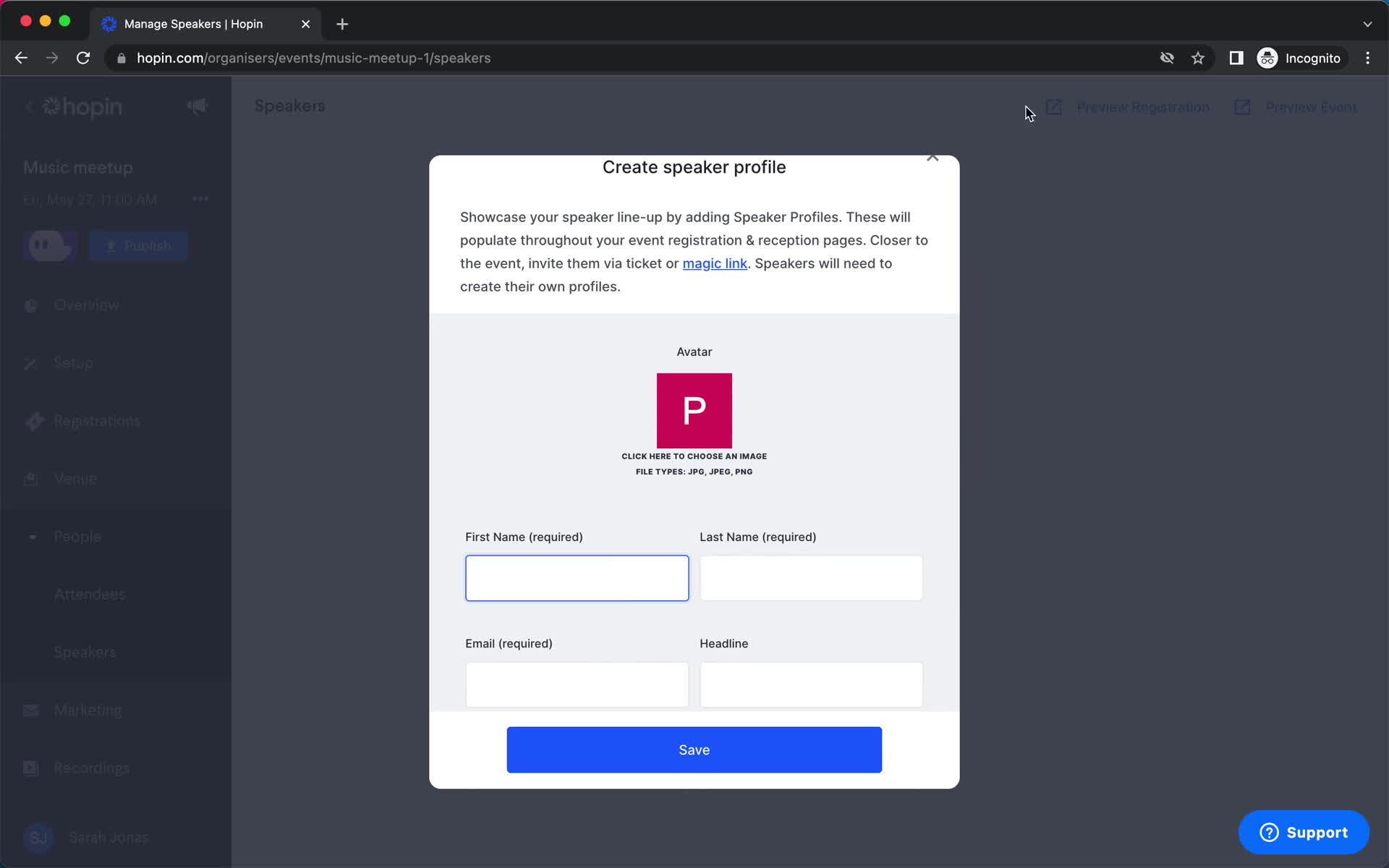The height and width of the screenshot is (868, 1389).
Task: Click the hopin logo in sidebar
Action: 82,107
